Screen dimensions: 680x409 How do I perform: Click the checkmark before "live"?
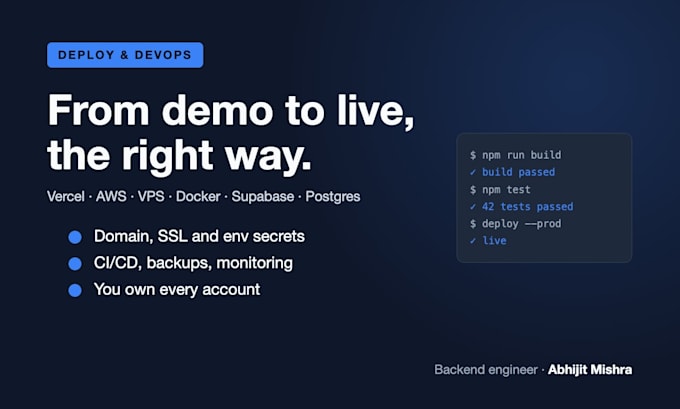coord(473,241)
